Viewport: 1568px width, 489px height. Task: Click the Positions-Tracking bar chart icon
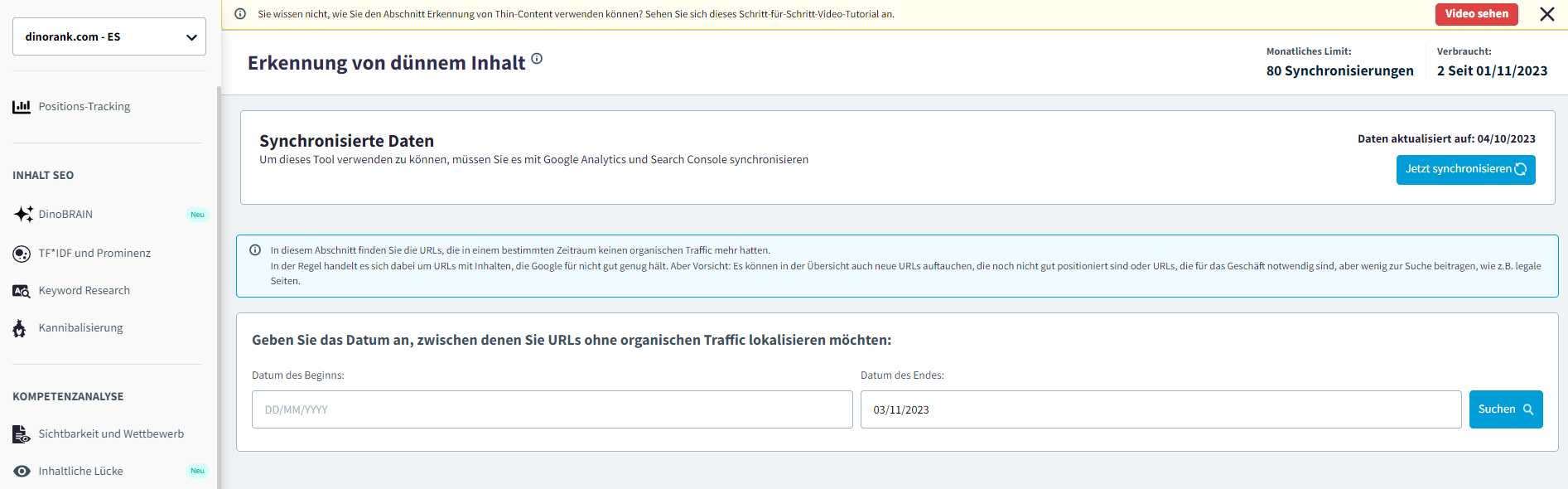(x=22, y=106)
